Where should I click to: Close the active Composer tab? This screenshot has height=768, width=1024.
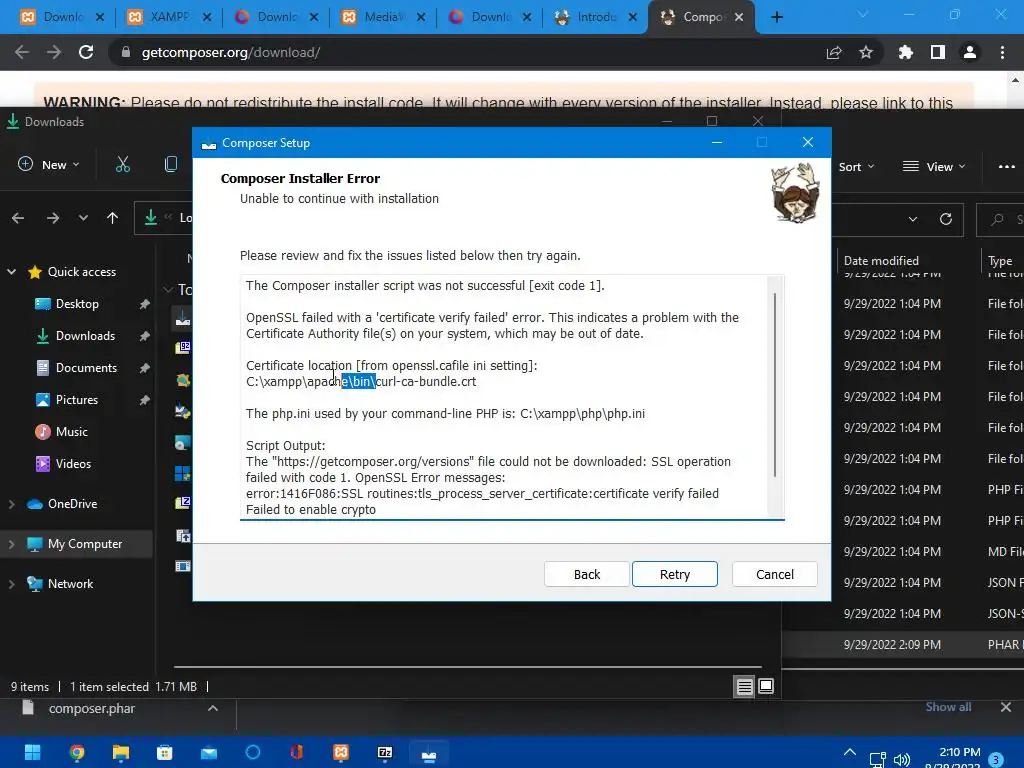pyautogui.click(x=739, y=17)
